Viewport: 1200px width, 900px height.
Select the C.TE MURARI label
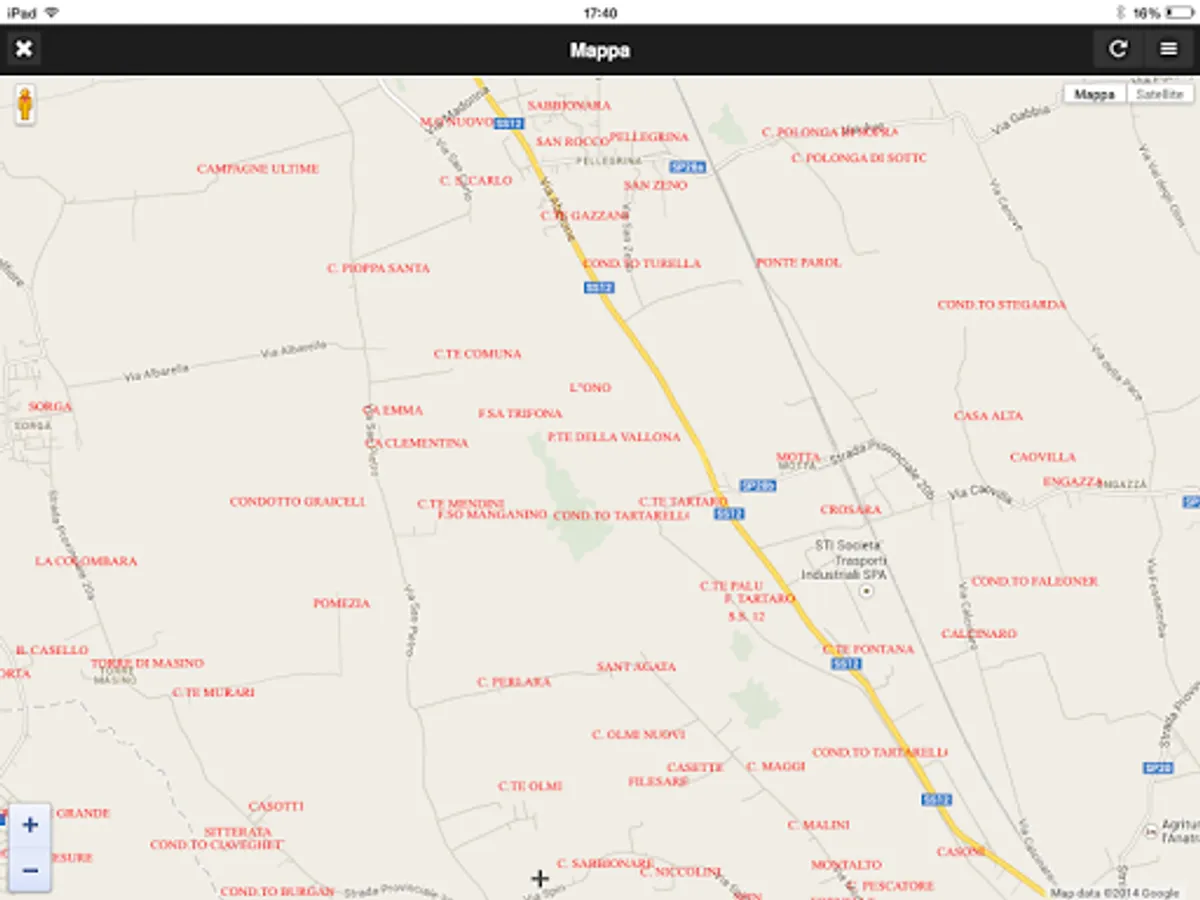(213, 692)
